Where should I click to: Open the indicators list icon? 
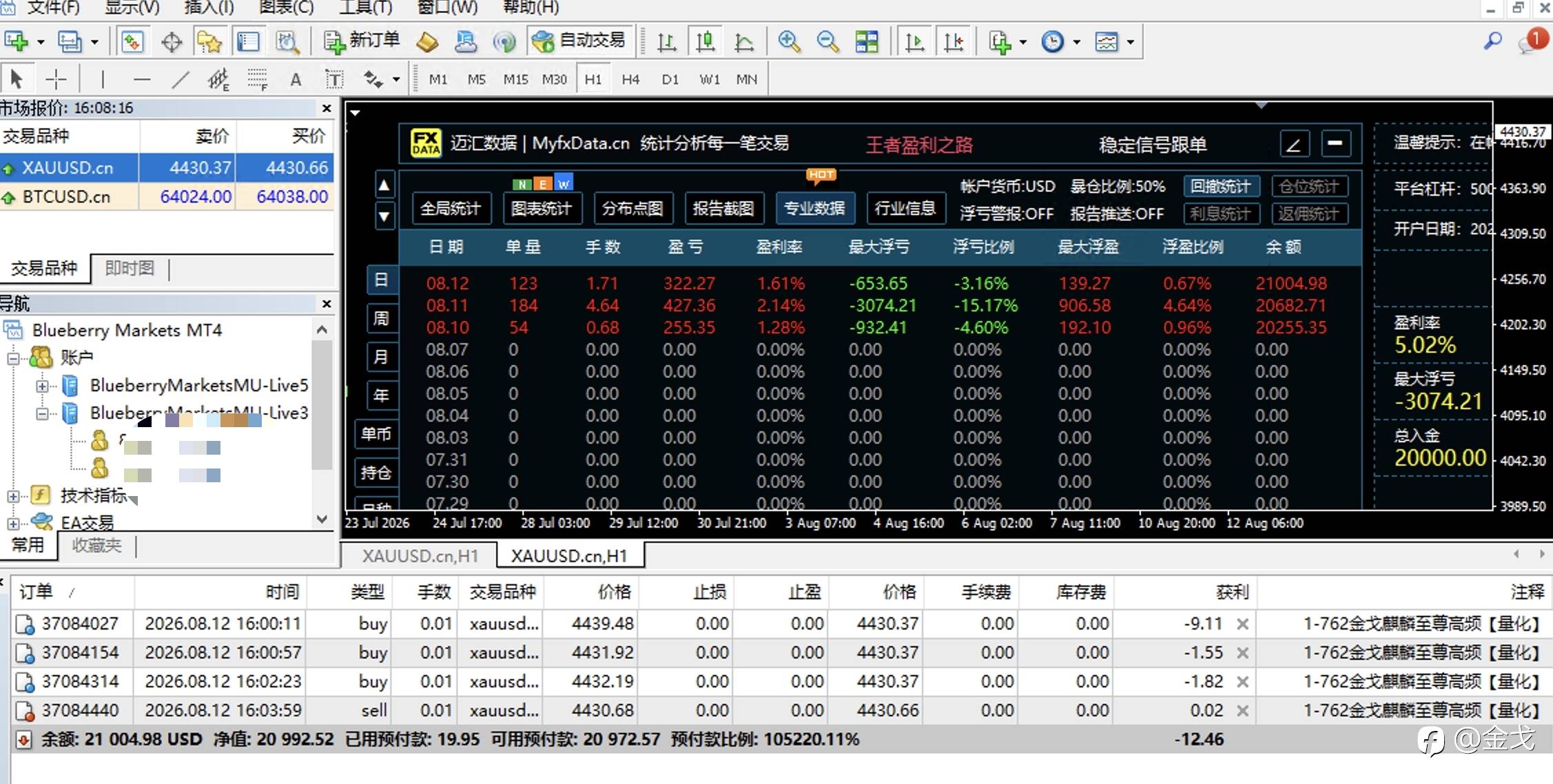pyautogui.click(x=1000, y=42)
